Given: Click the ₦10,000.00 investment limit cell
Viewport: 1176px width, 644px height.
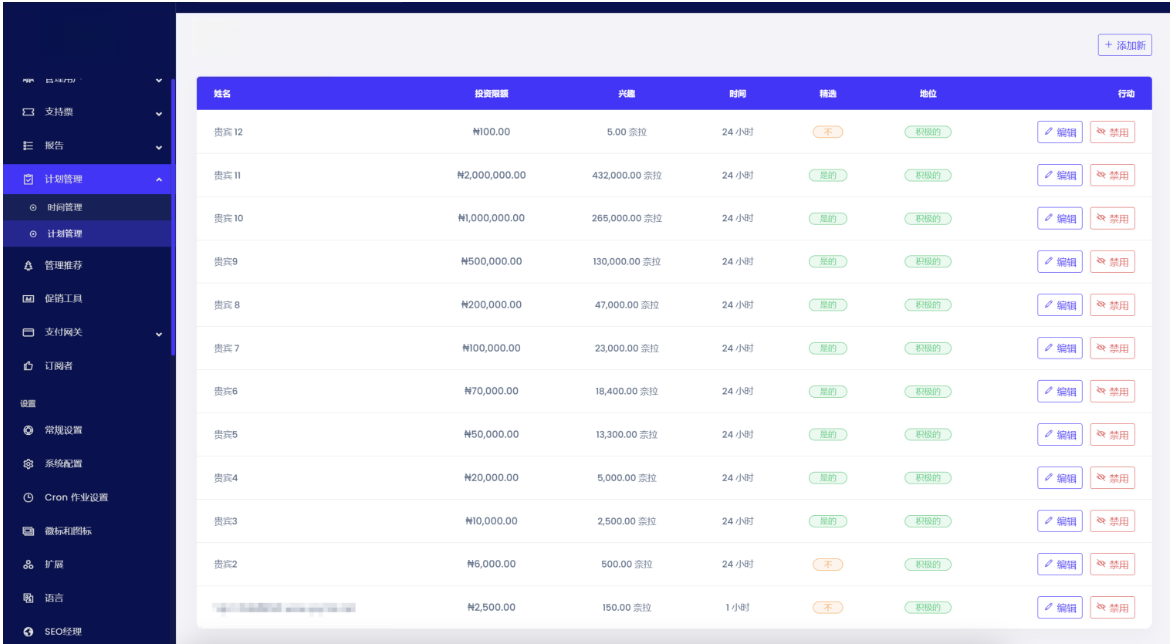Looking at the screenshot, I should coord(491,521).
